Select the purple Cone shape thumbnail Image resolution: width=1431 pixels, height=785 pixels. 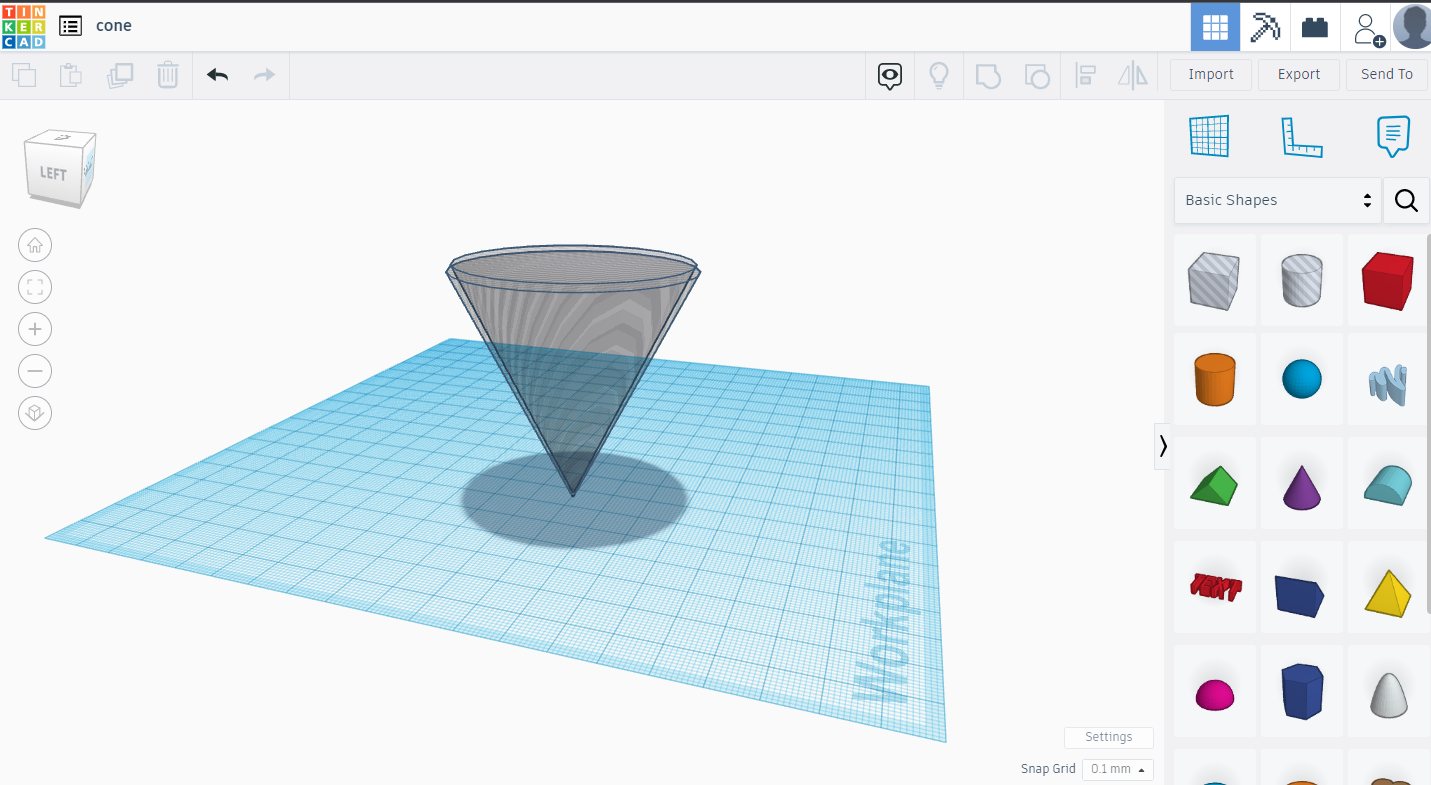[x=1301, y=483]
